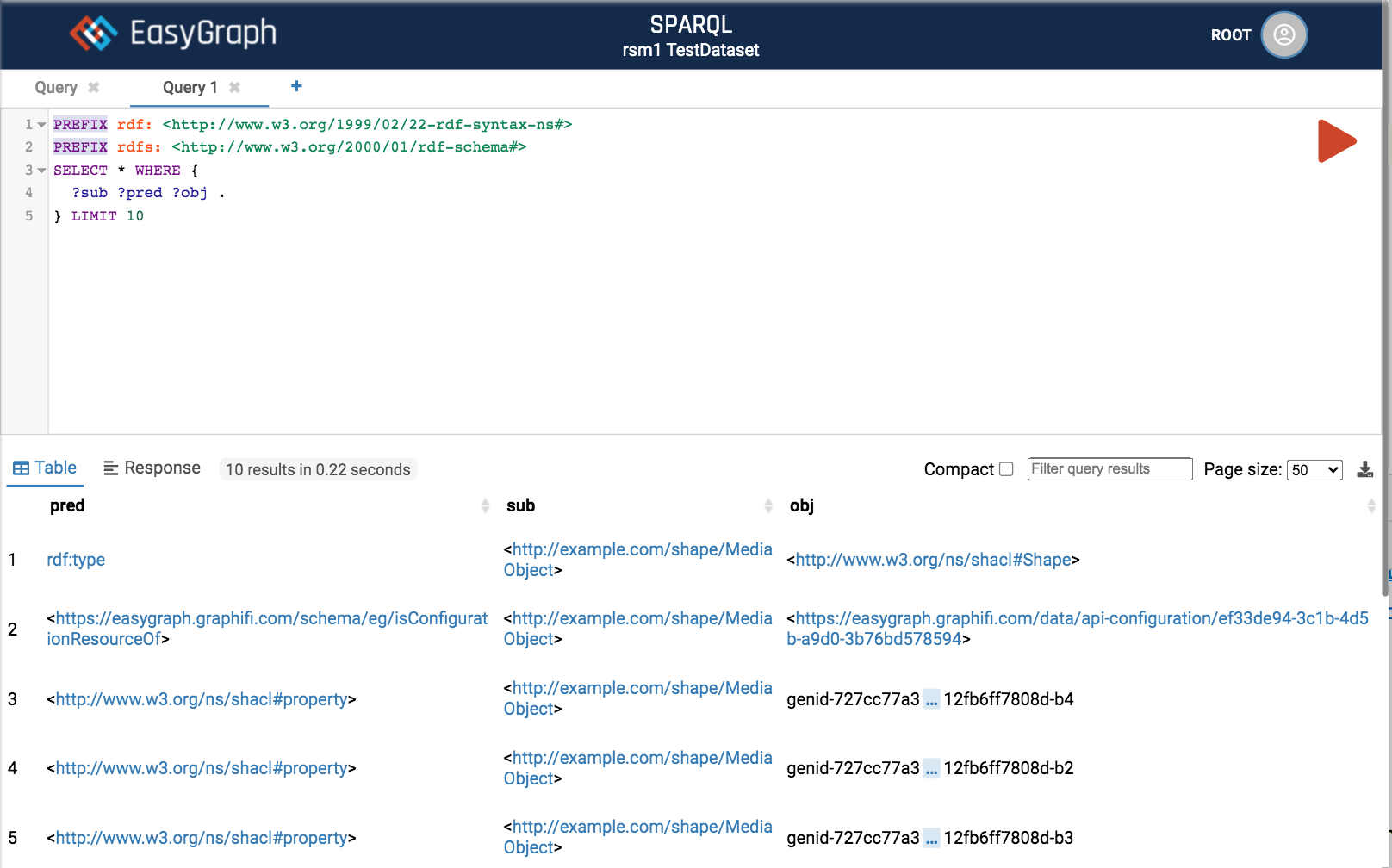
Task: Close the Query 1 tab
Action: (234, 87)
